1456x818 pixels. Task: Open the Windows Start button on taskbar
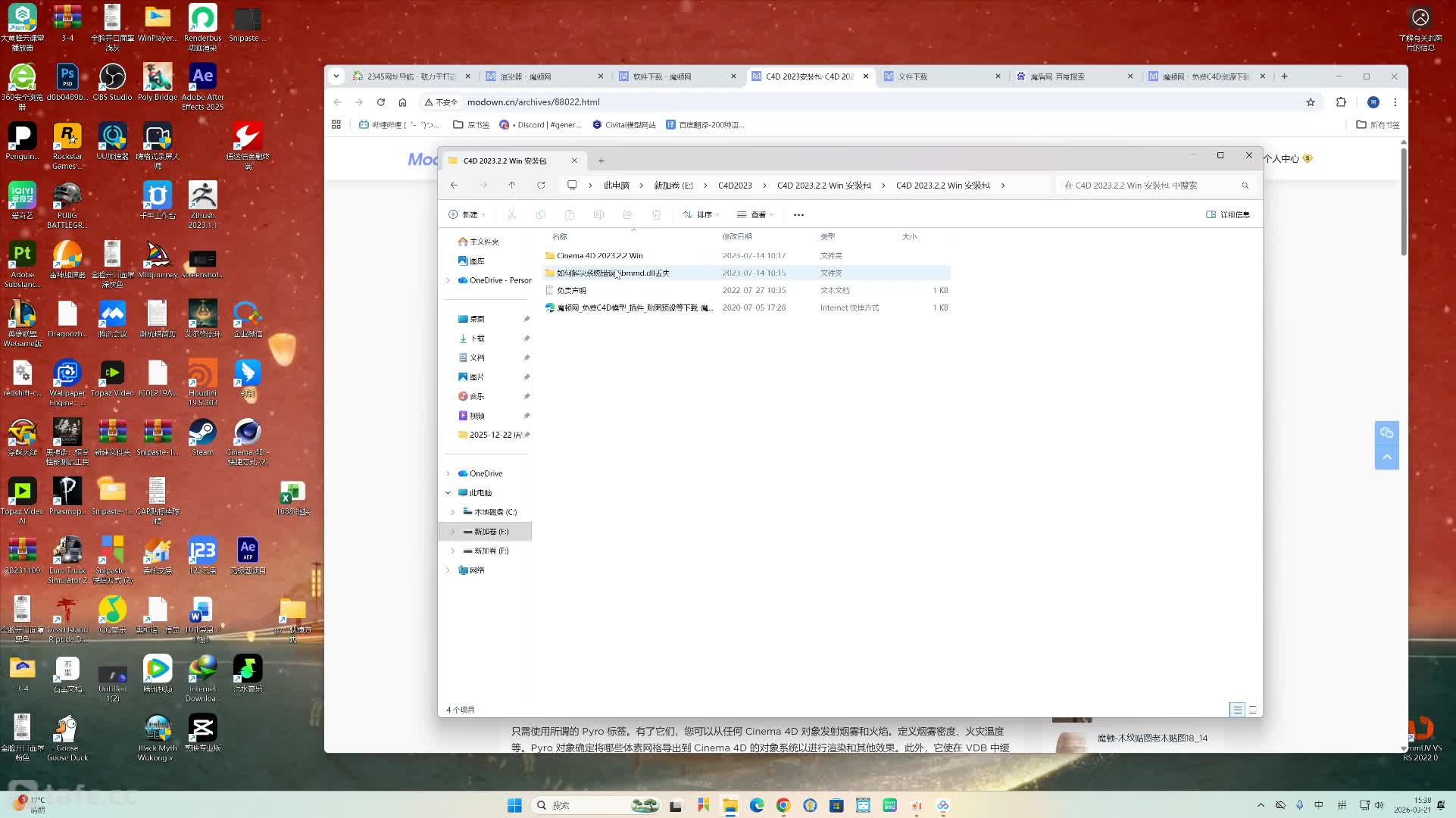514,805
